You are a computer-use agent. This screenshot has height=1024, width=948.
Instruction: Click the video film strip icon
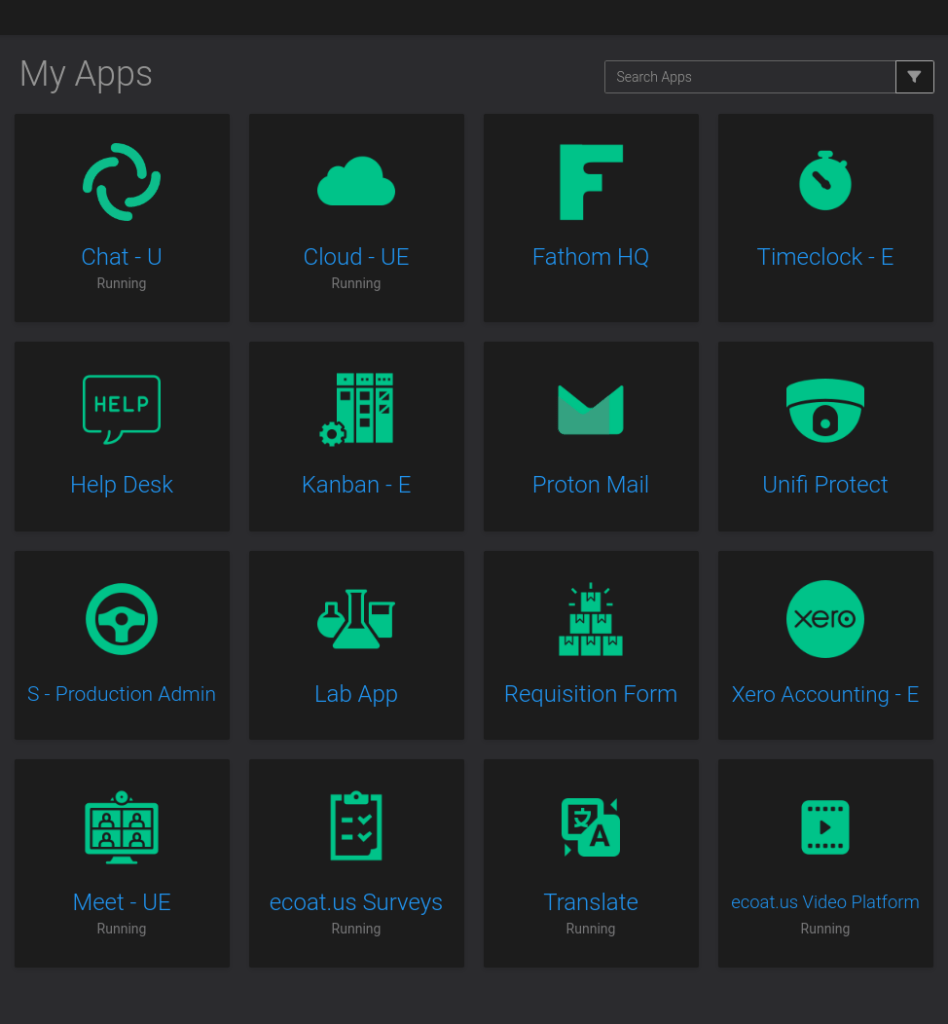coord(825,827)
